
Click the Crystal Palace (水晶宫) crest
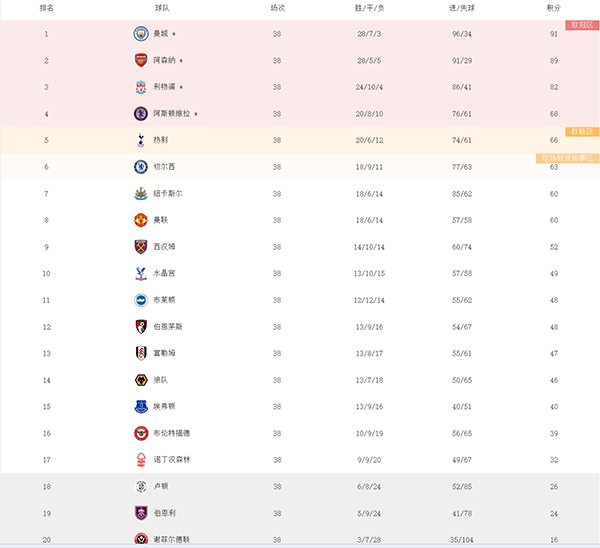(140, 273)
